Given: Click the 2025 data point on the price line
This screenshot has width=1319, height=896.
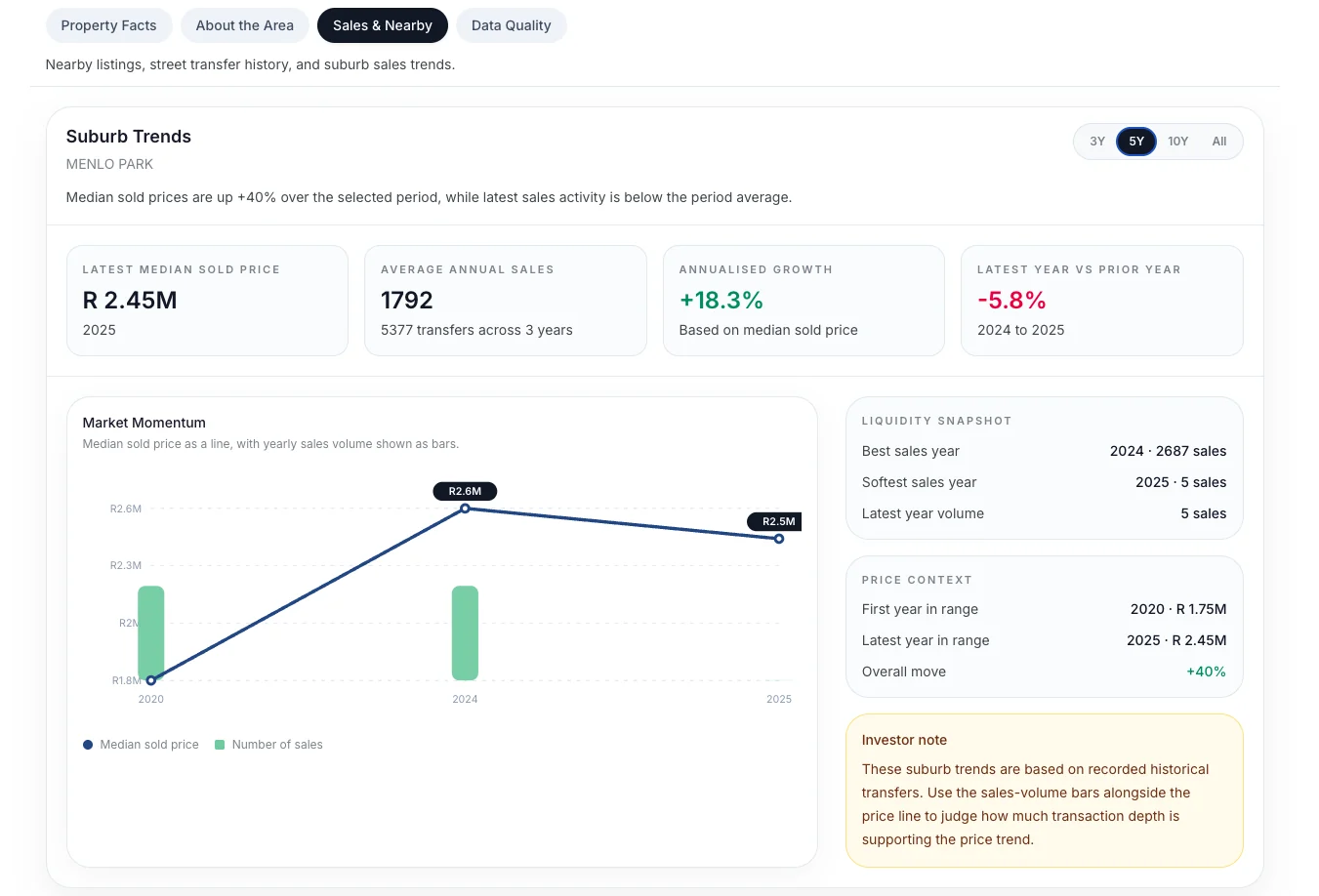Looking at the screenshot, I should [779, 539].
